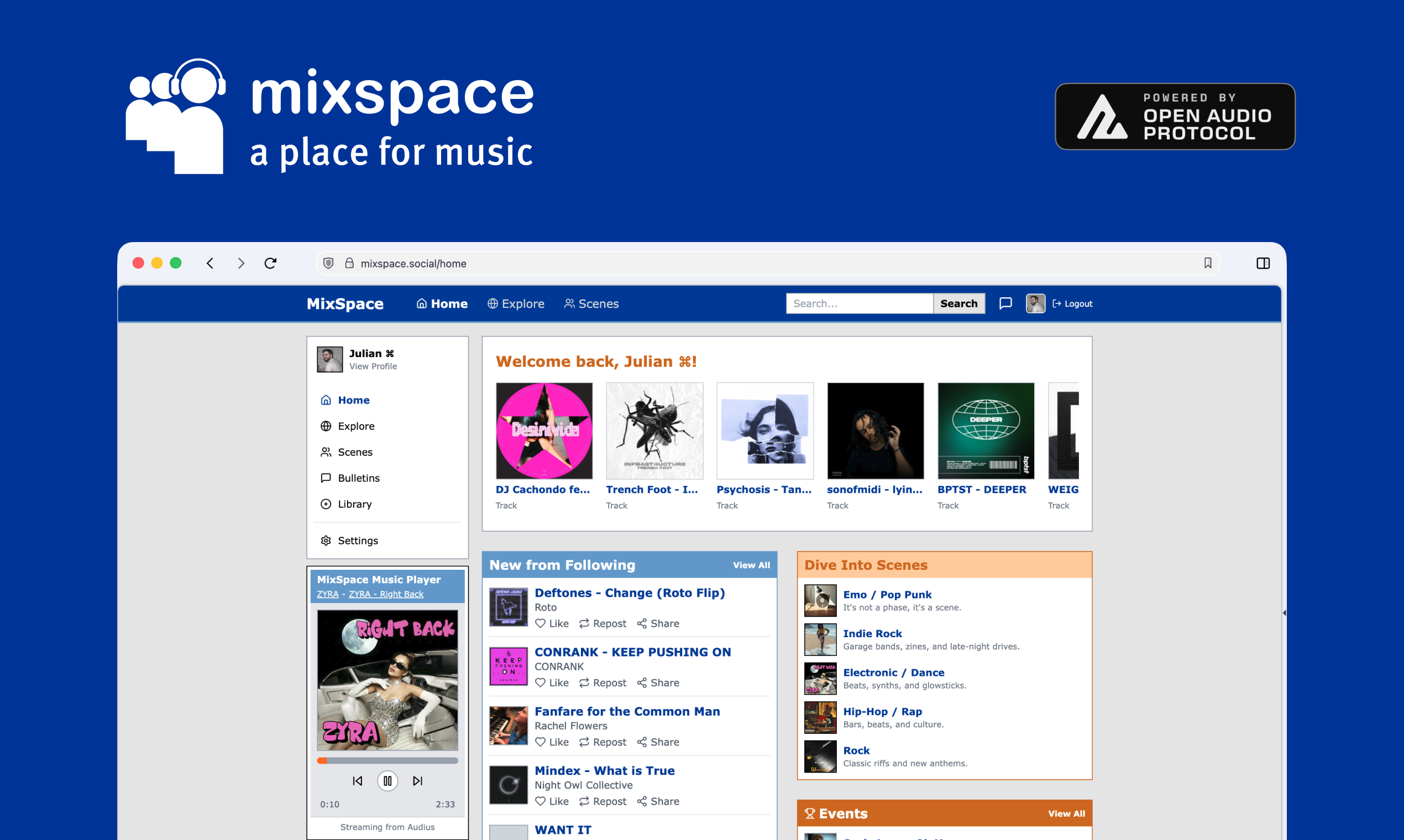The width and height of the screenshot is (1404, 840).
Task: Pause the ZYRA track in the music player
Action: click(x=387, y=781)
